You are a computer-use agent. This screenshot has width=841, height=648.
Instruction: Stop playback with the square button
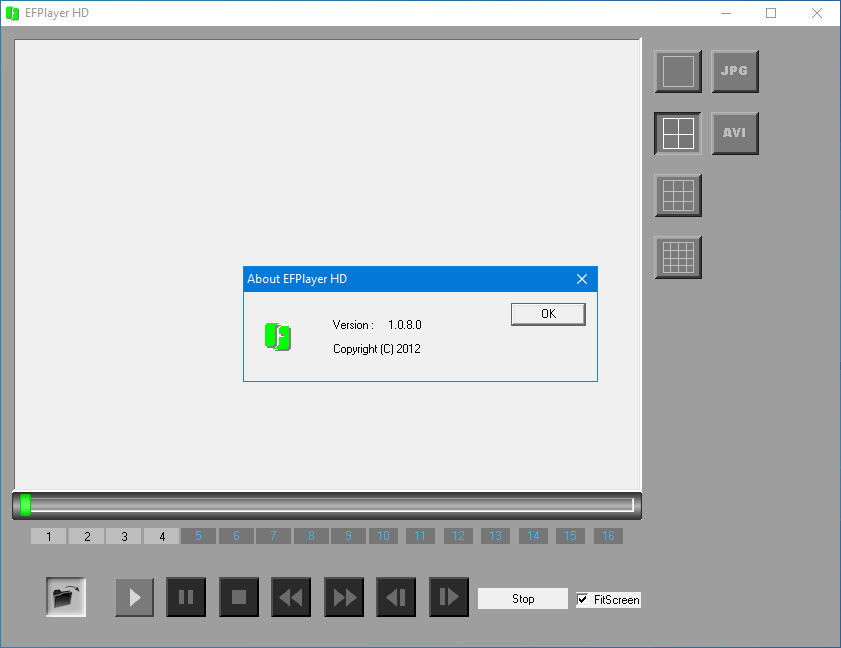pos(239,598)
